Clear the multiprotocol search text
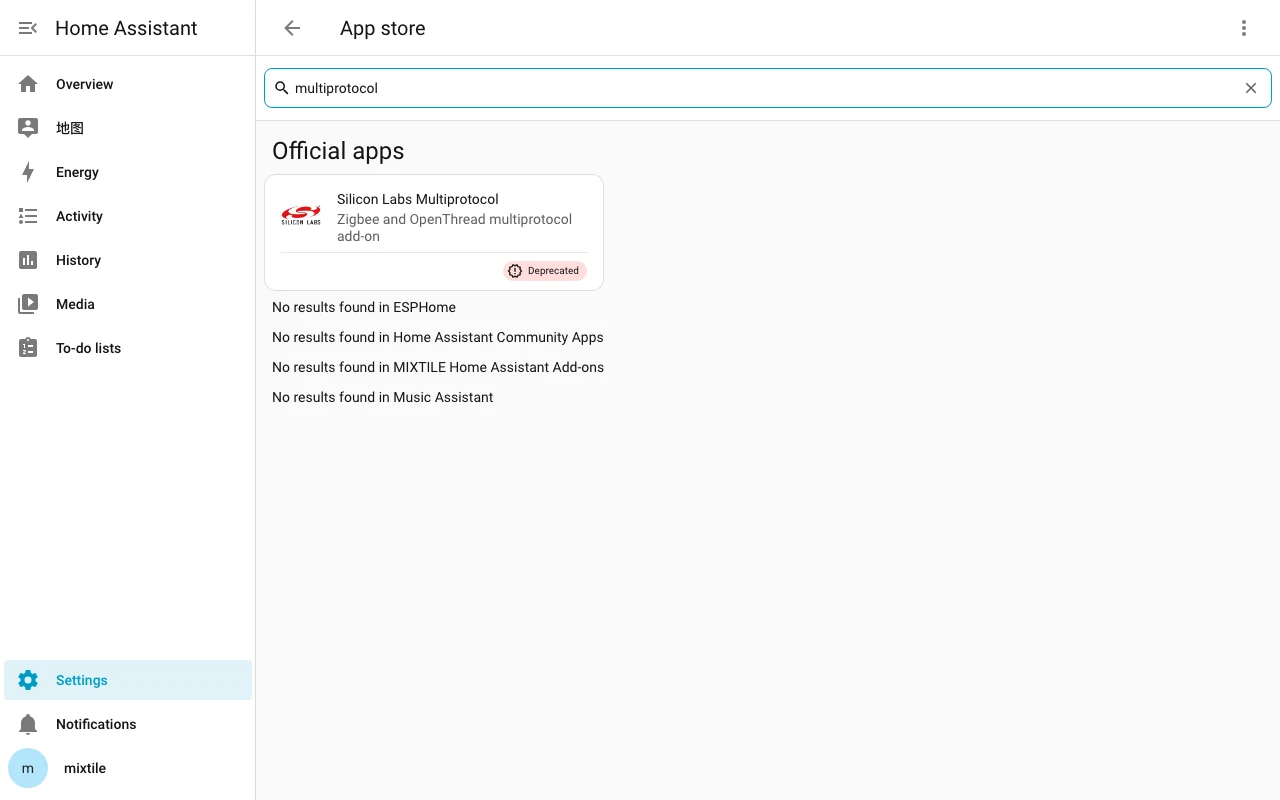This screenshot has height=800, width=1280. click(1251, 88)
